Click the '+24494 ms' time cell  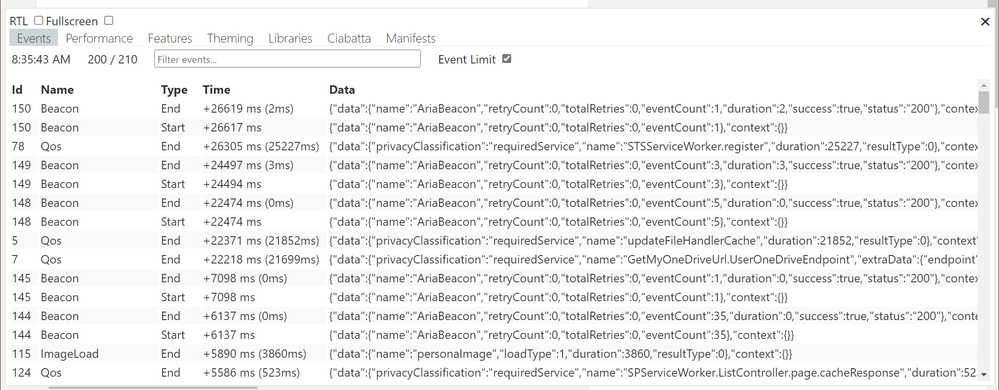click(x=232, y=184)
